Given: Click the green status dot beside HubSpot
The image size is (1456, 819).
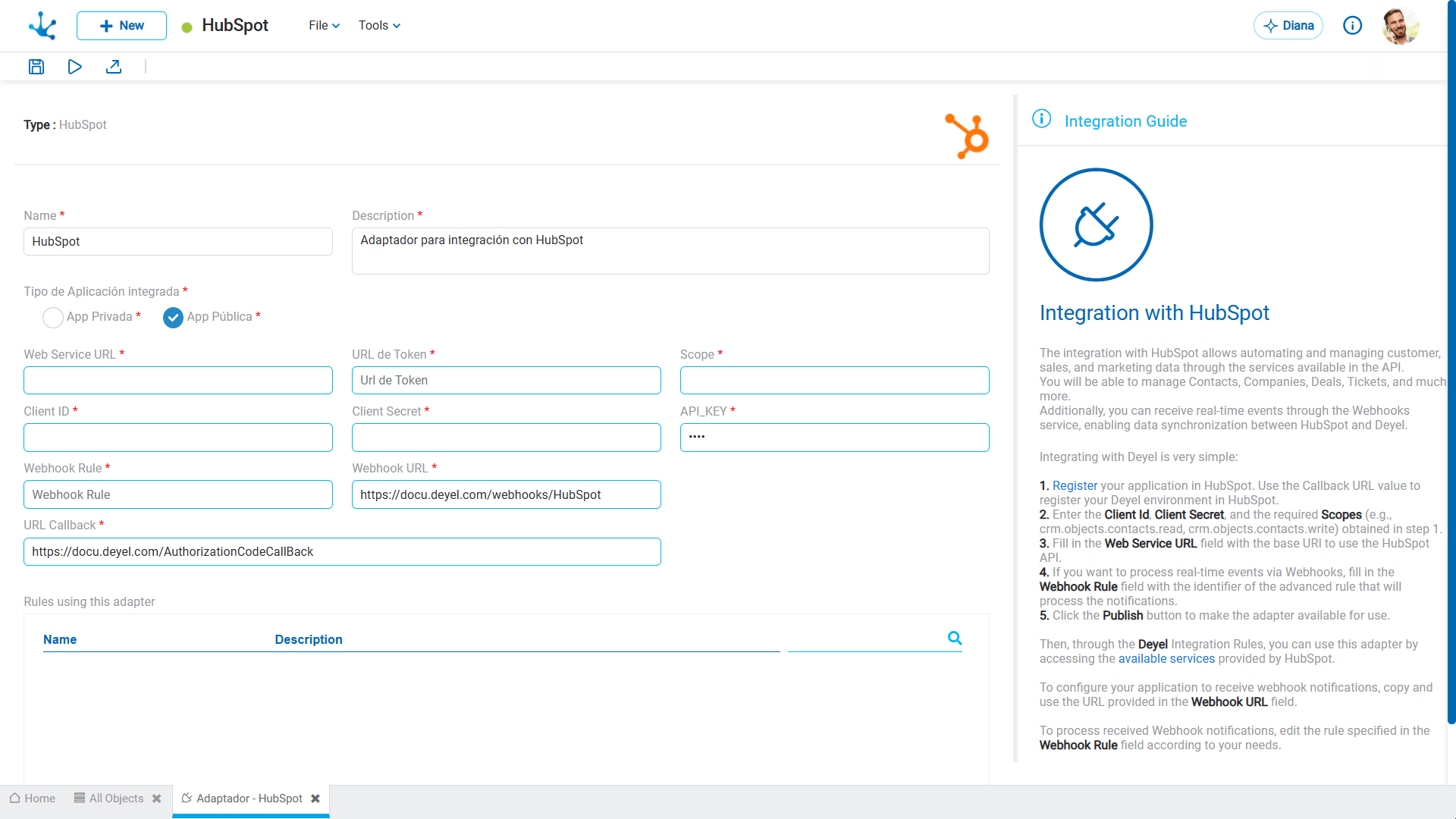Looking at the screenshot, I should pos(187,27).
